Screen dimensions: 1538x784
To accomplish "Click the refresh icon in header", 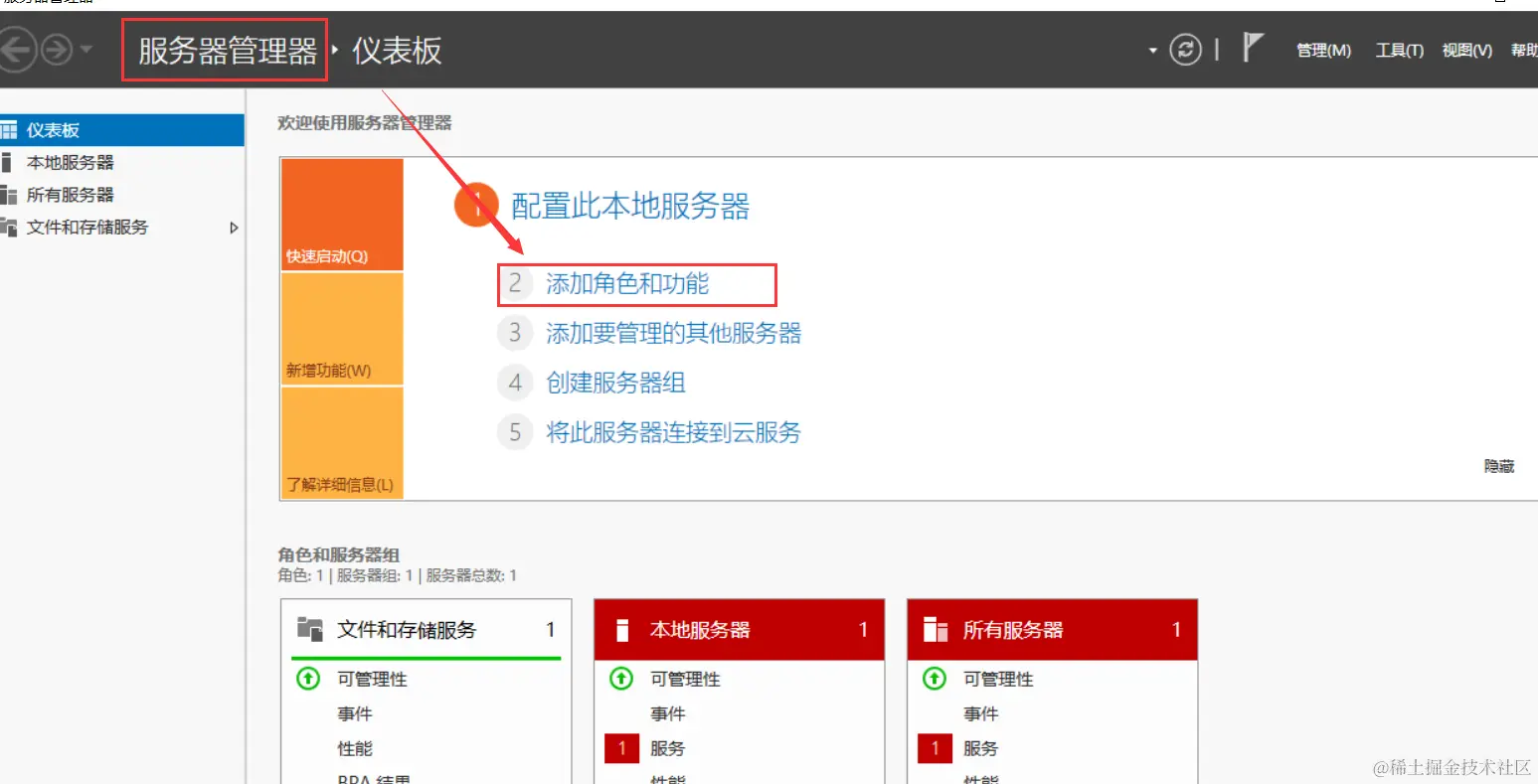I will [x=1185, y=50].
